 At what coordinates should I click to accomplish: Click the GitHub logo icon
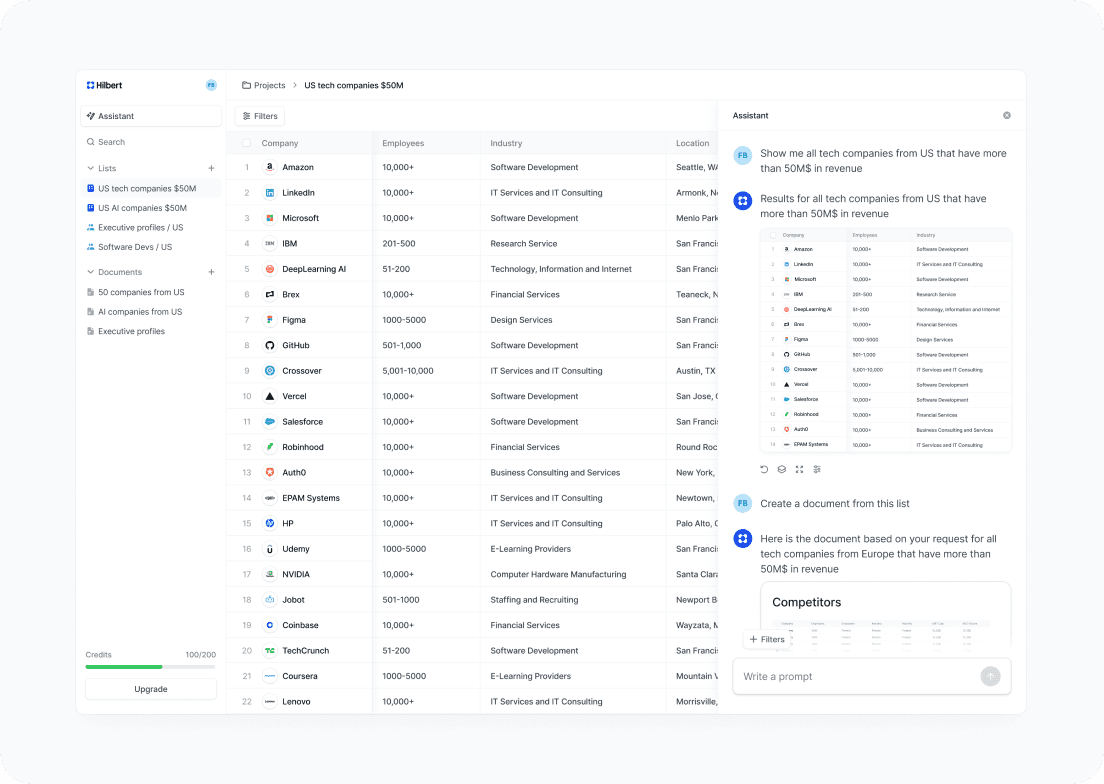[270, 346]
